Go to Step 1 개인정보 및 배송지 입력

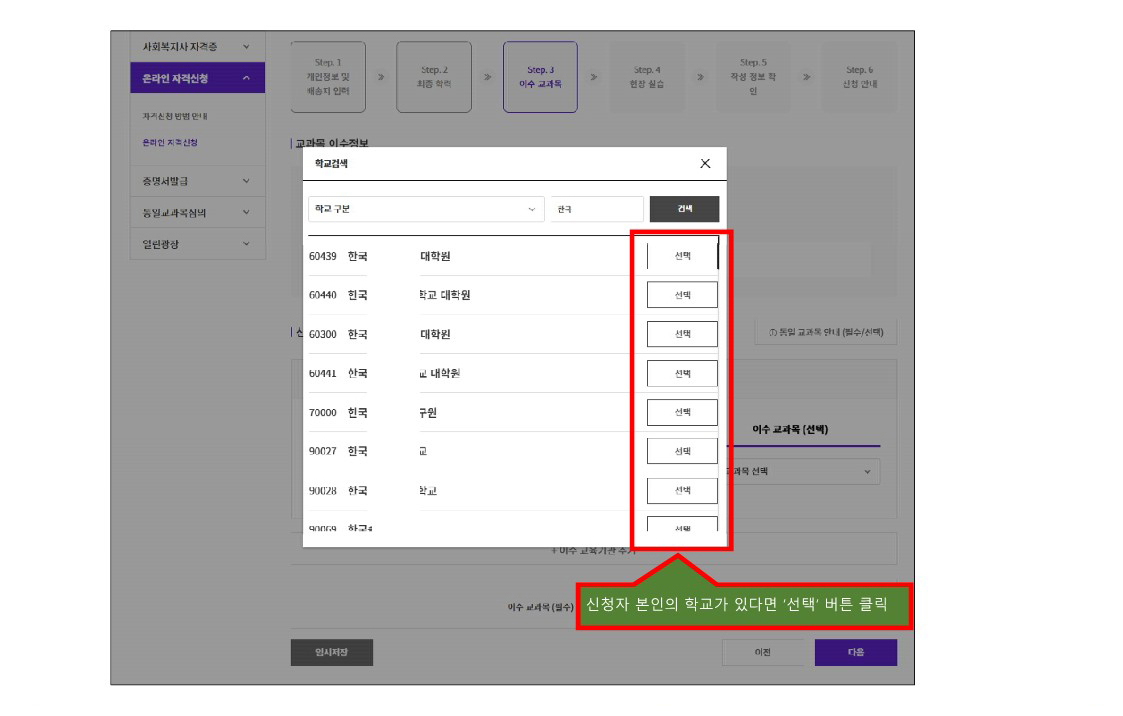click(328, 77)
